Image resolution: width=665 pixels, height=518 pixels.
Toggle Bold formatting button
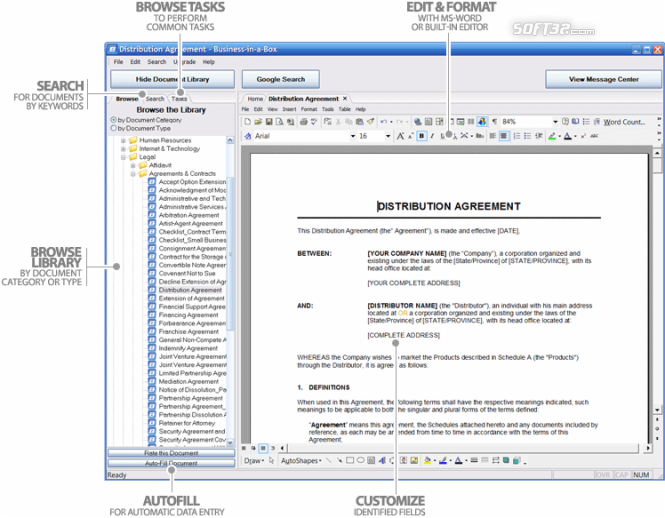(x=422, y=136)
